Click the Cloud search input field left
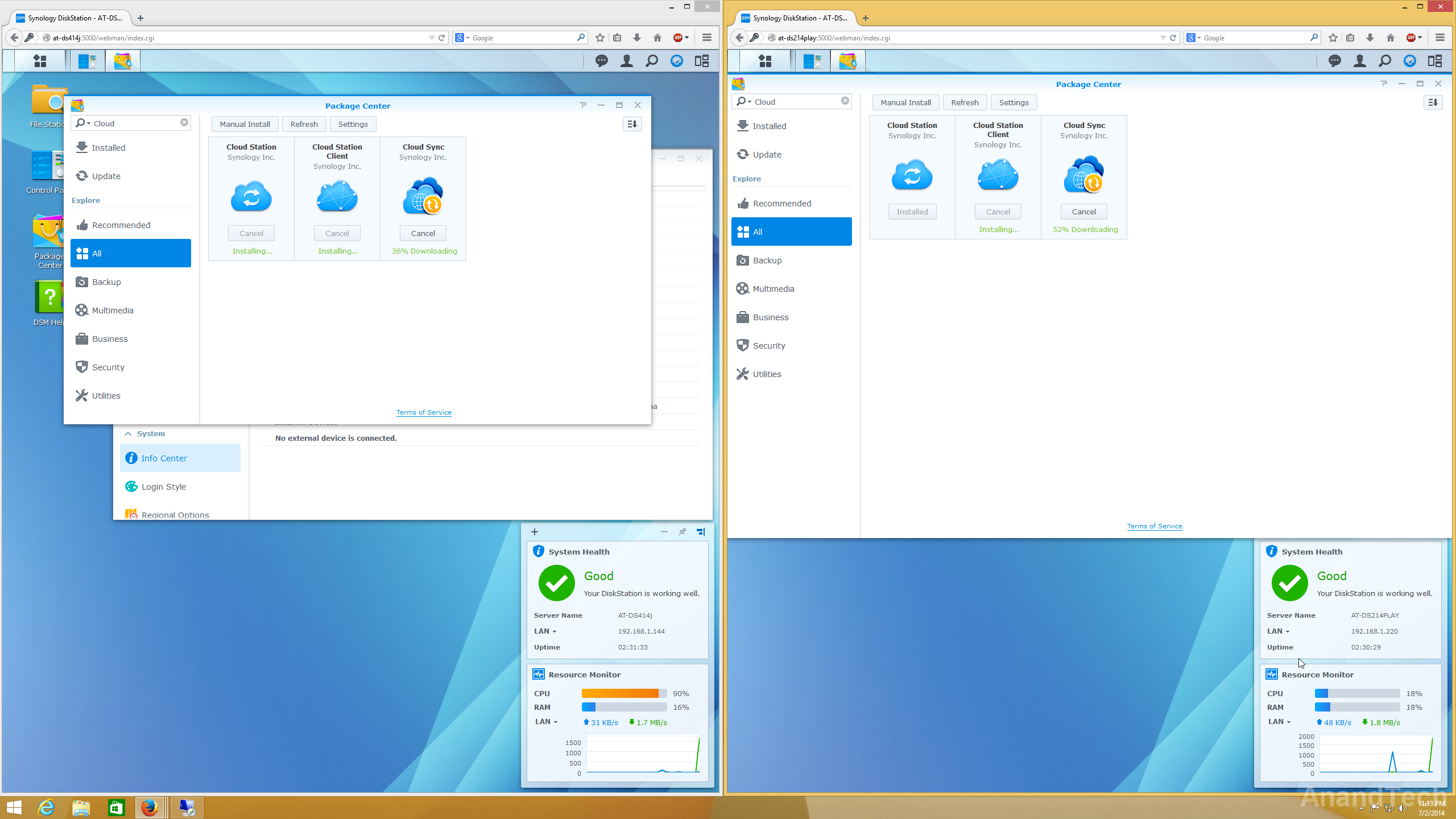 [x=131, y=123]
